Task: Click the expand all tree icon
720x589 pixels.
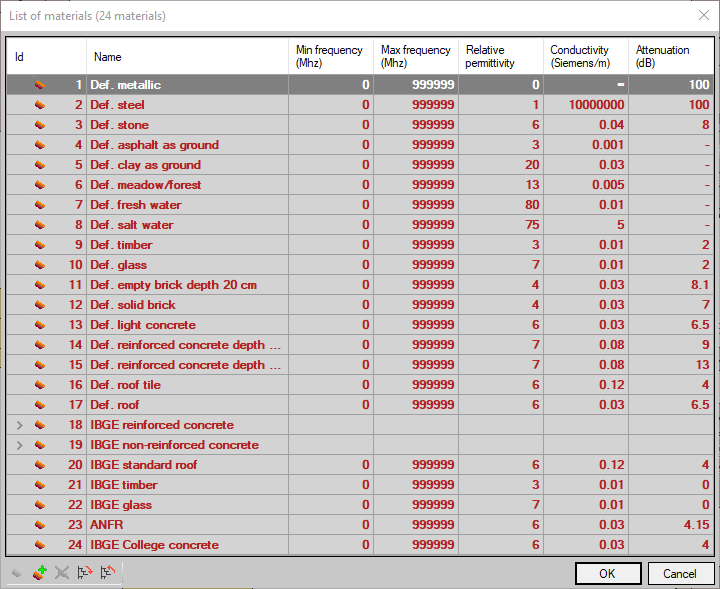Action: tap(85, 572)
